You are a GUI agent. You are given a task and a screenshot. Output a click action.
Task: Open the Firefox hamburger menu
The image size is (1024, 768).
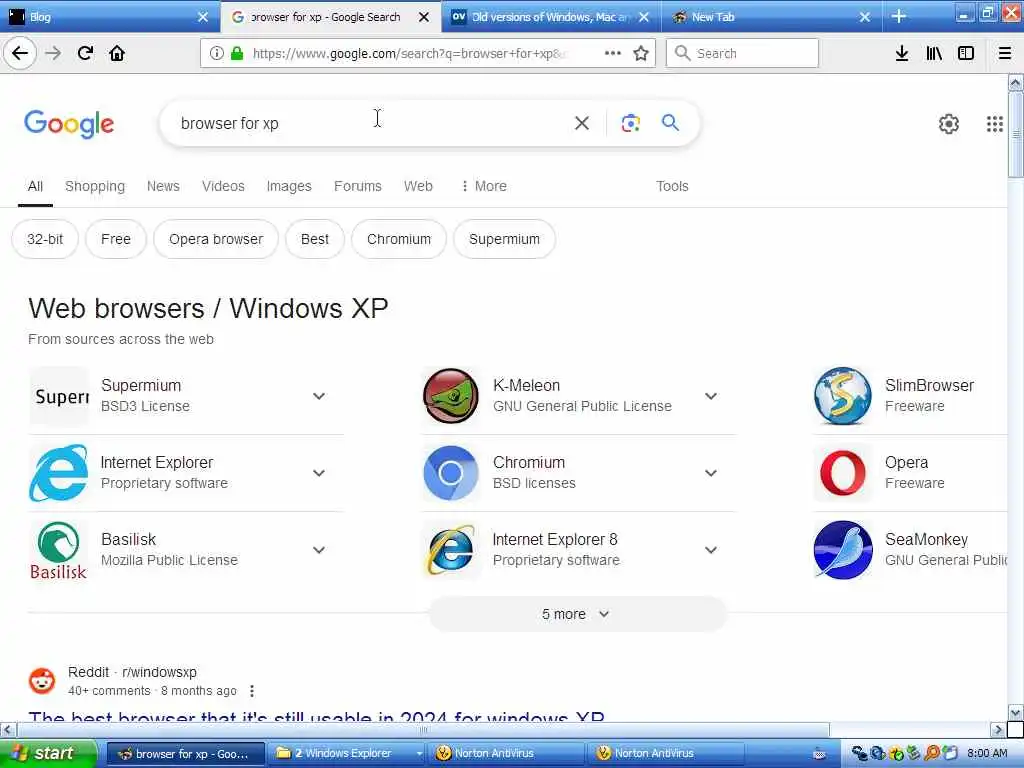click(1005, 53)
